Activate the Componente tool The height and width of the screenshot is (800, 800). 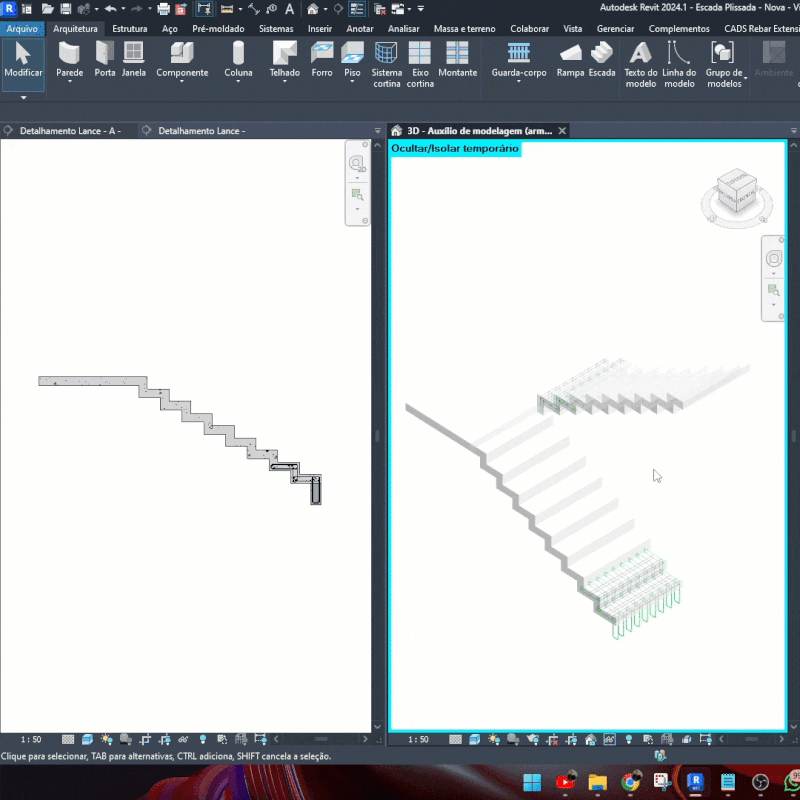point(182,59)
